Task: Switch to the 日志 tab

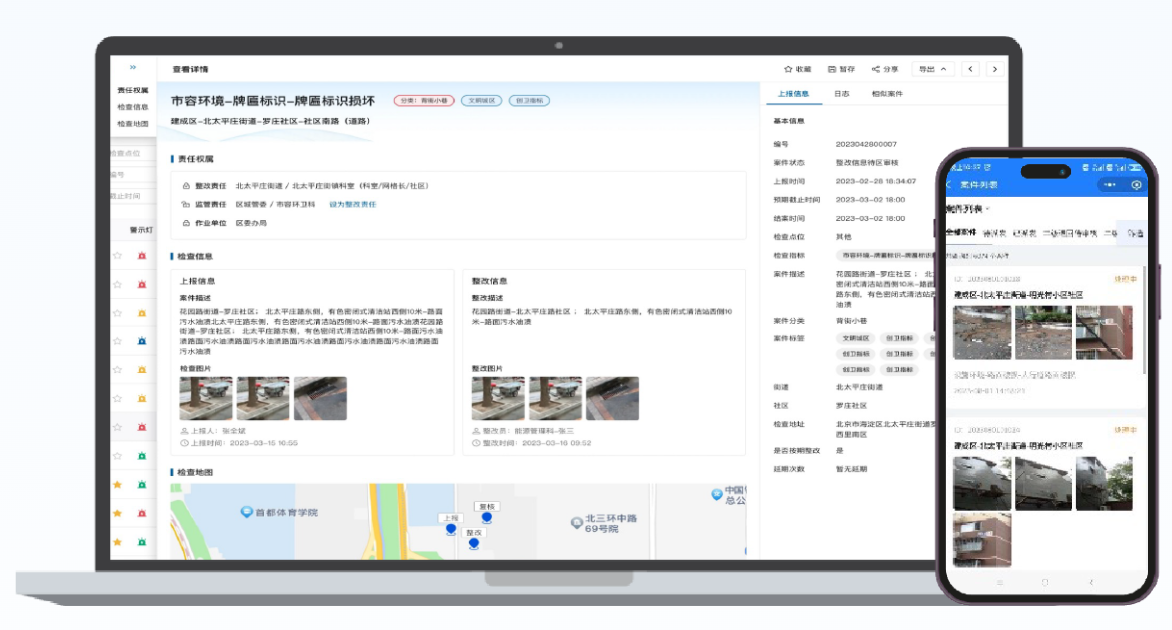Action: coord(842,94)
